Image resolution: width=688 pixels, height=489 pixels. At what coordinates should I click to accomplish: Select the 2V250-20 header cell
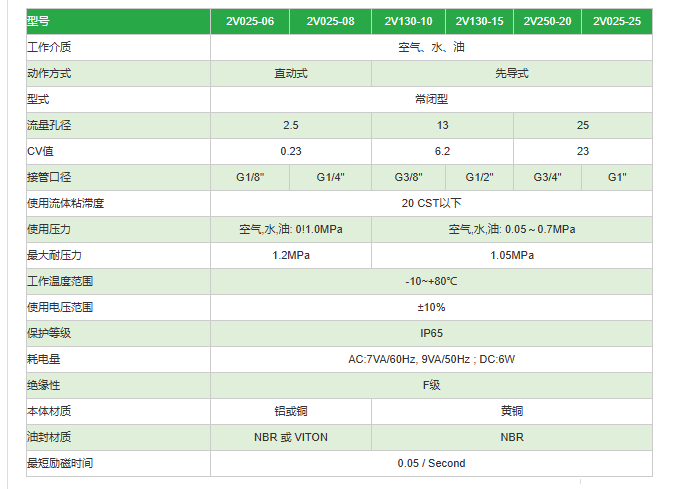[x=548, y=21]
